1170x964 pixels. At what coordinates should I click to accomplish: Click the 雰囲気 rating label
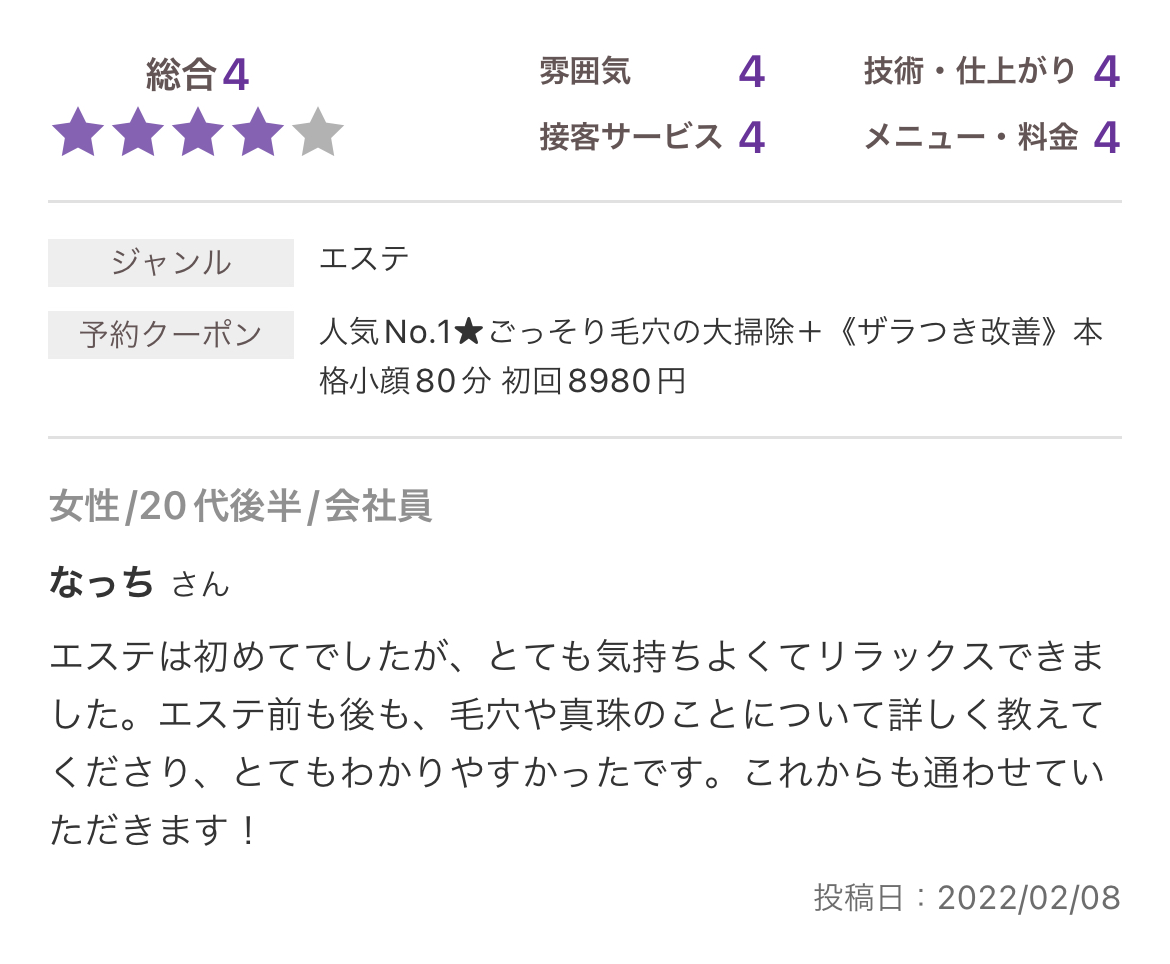pyautogui.click(x=585, y=72)
